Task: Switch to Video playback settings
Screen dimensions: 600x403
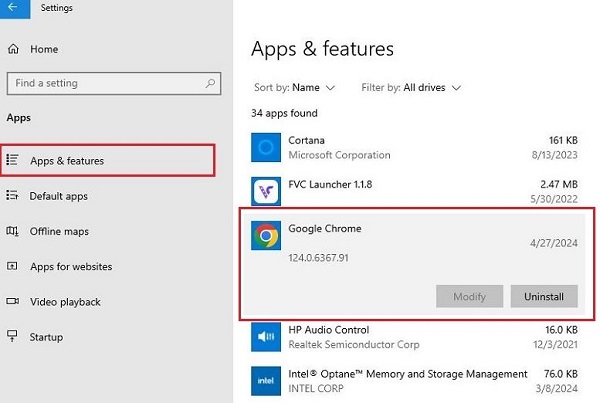Action: [x=65, y=301]
